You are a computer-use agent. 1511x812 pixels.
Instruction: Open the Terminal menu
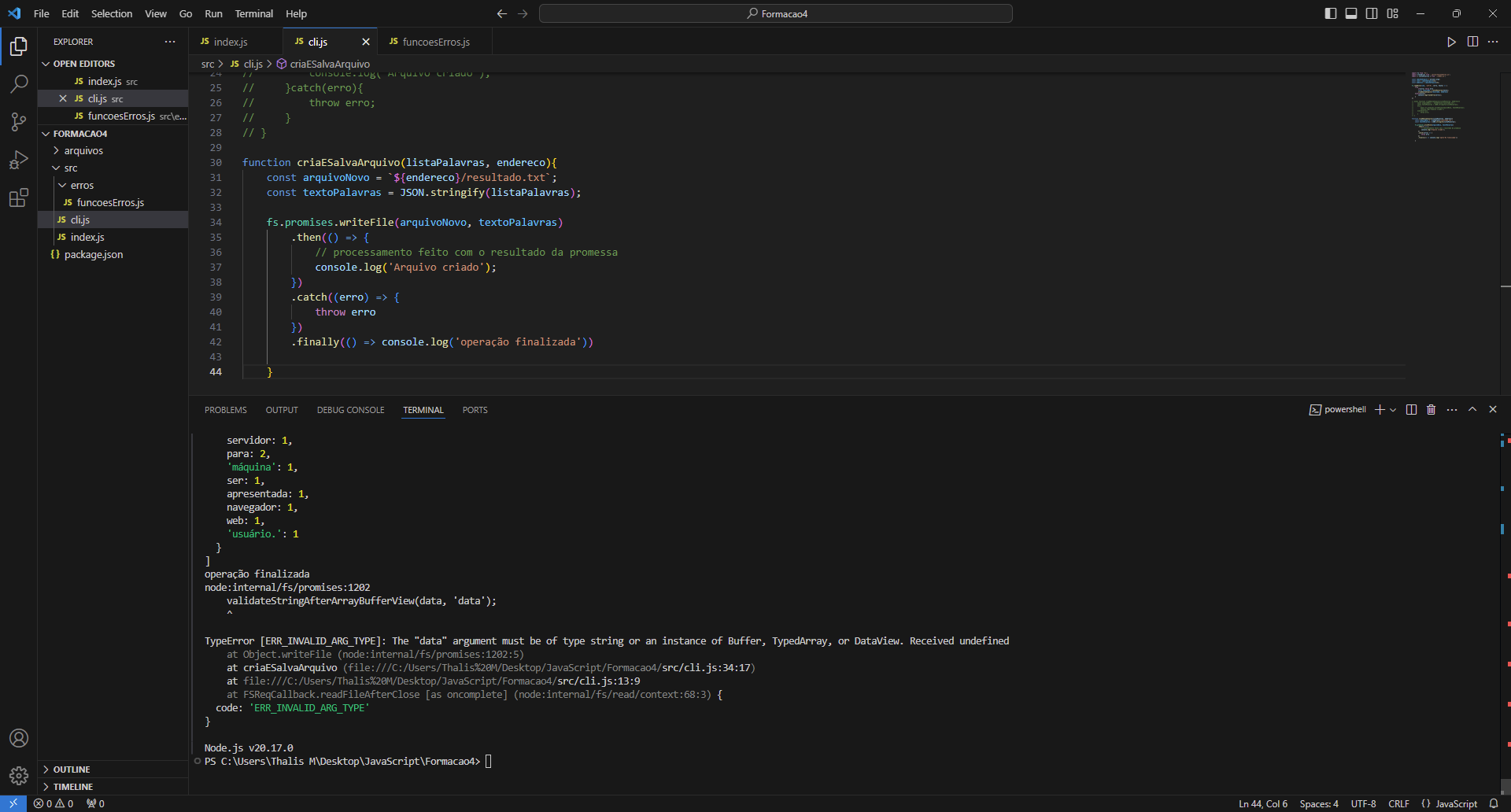pos(254,13)
